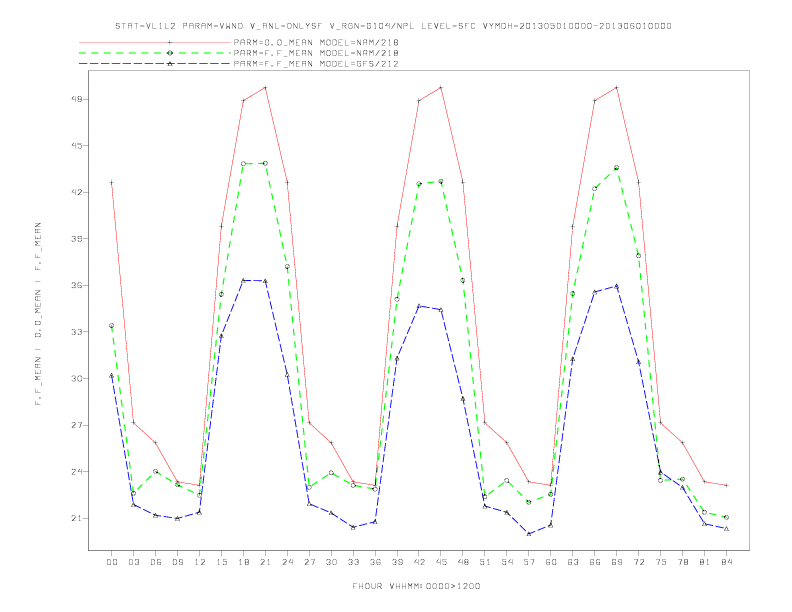Click x-axis tick label 21
The image size is (792, 612).
265,562
